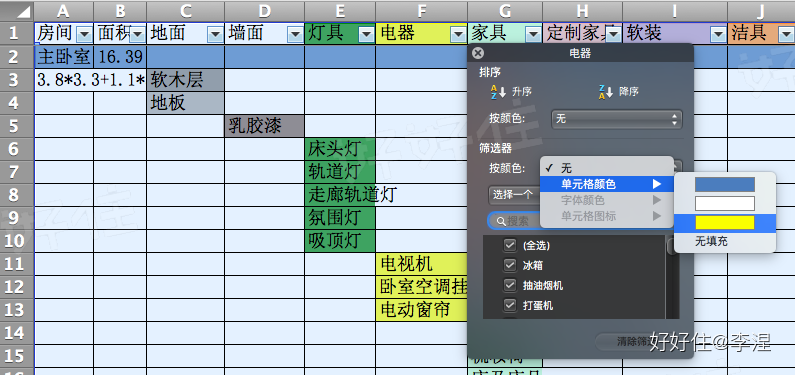Open the filter arrow on 灯具 header
Viewport: 795px width, 375px height.
pos(367,34)
